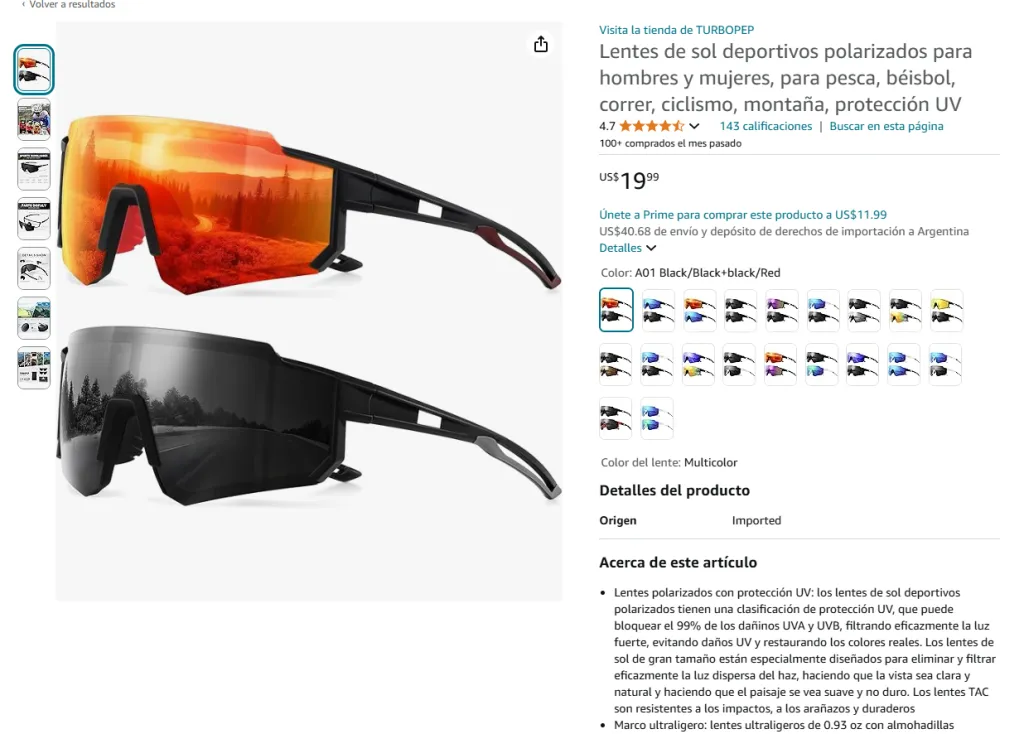
Task: Select last thumbnail with package contents
Action: 34,368
